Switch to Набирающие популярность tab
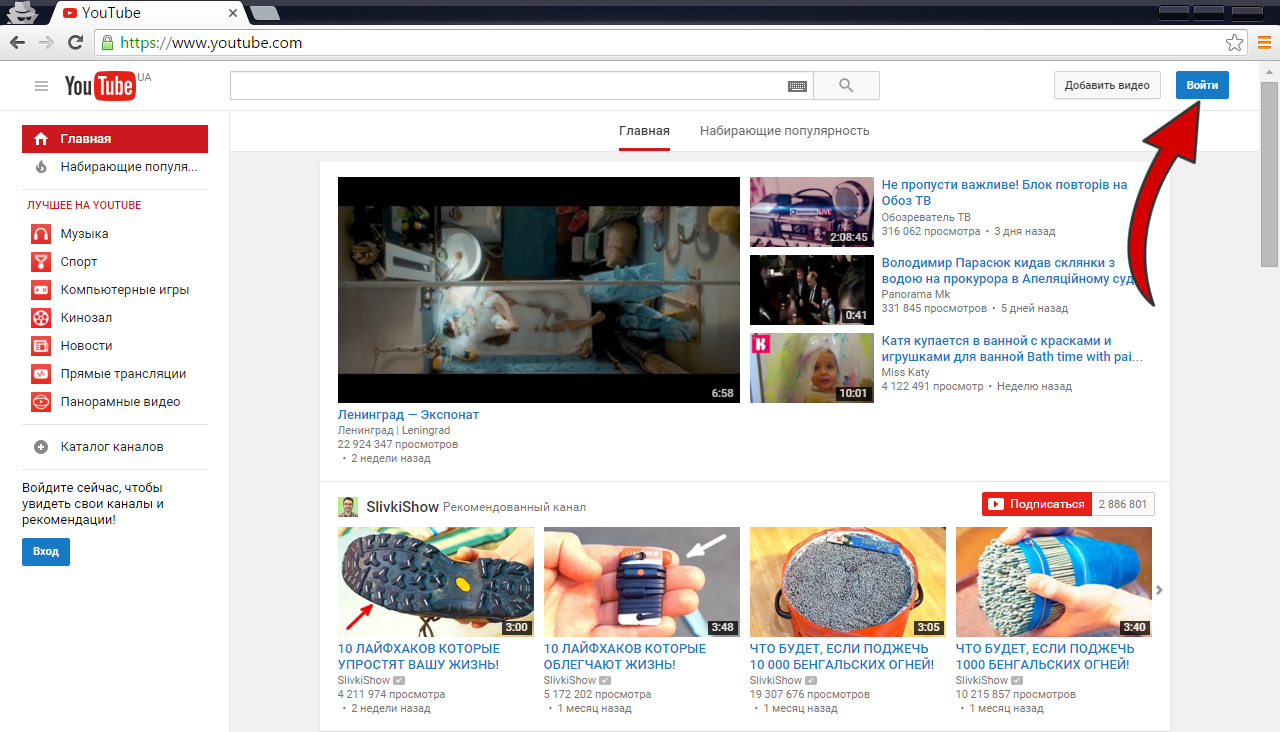 (x=785, y=131)
